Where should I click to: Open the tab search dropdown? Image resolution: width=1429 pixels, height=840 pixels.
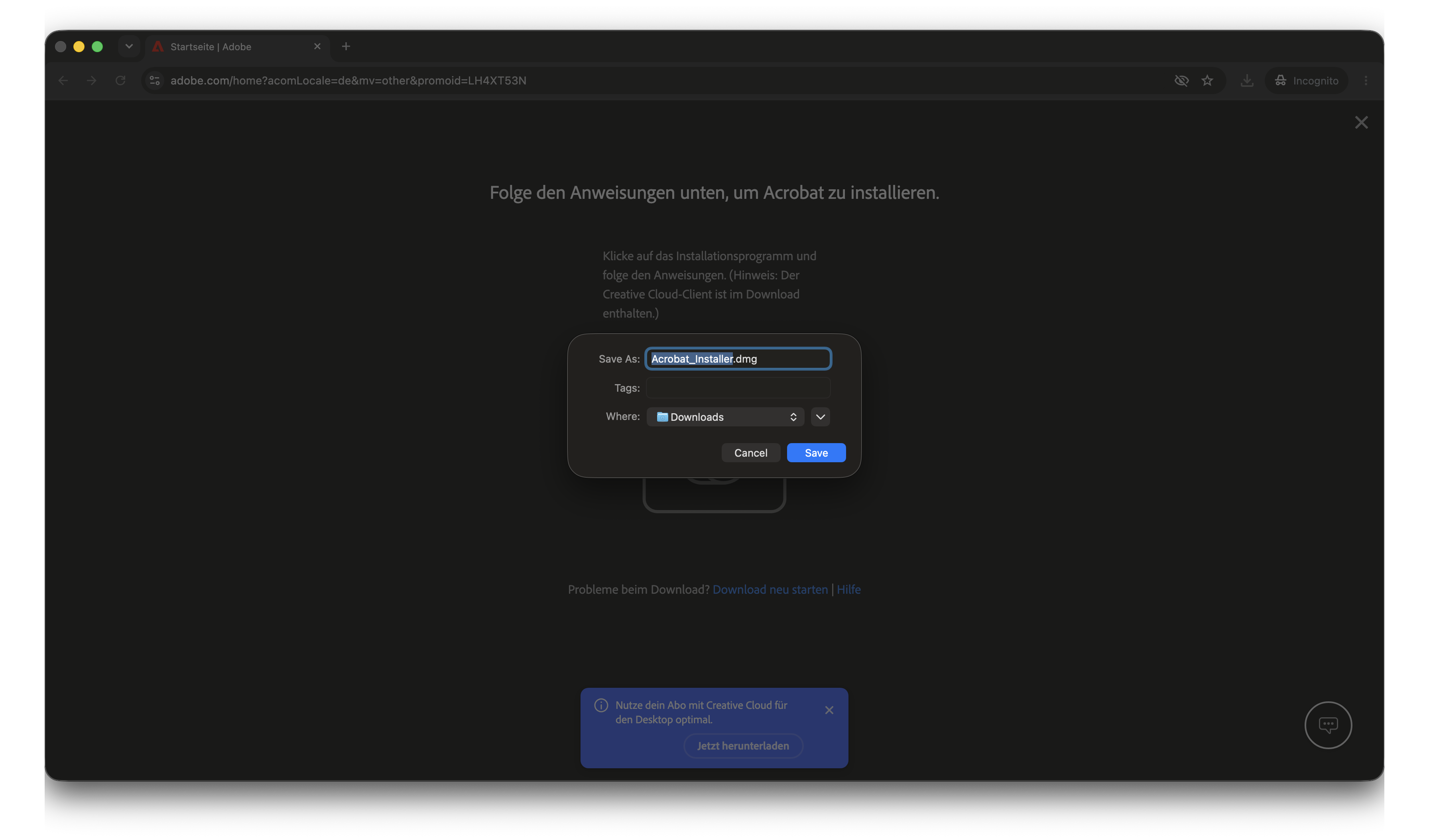(129, 47)
